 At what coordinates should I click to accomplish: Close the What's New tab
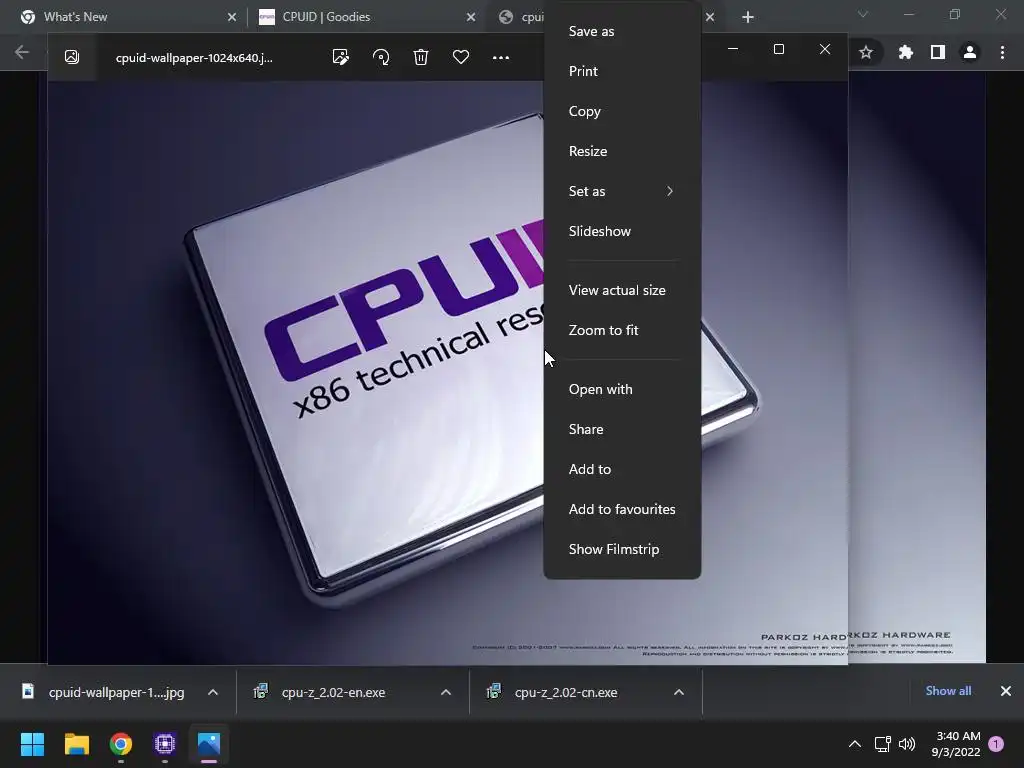(x=232, y=17)
